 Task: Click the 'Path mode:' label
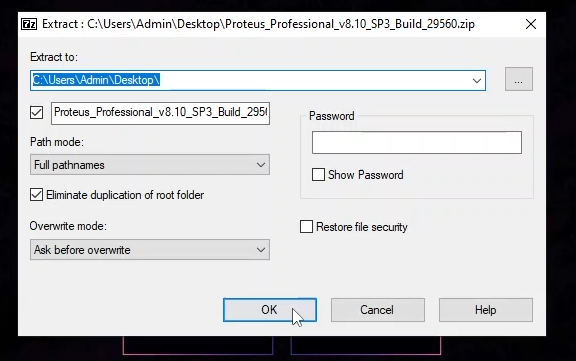(x=57, y=142)
